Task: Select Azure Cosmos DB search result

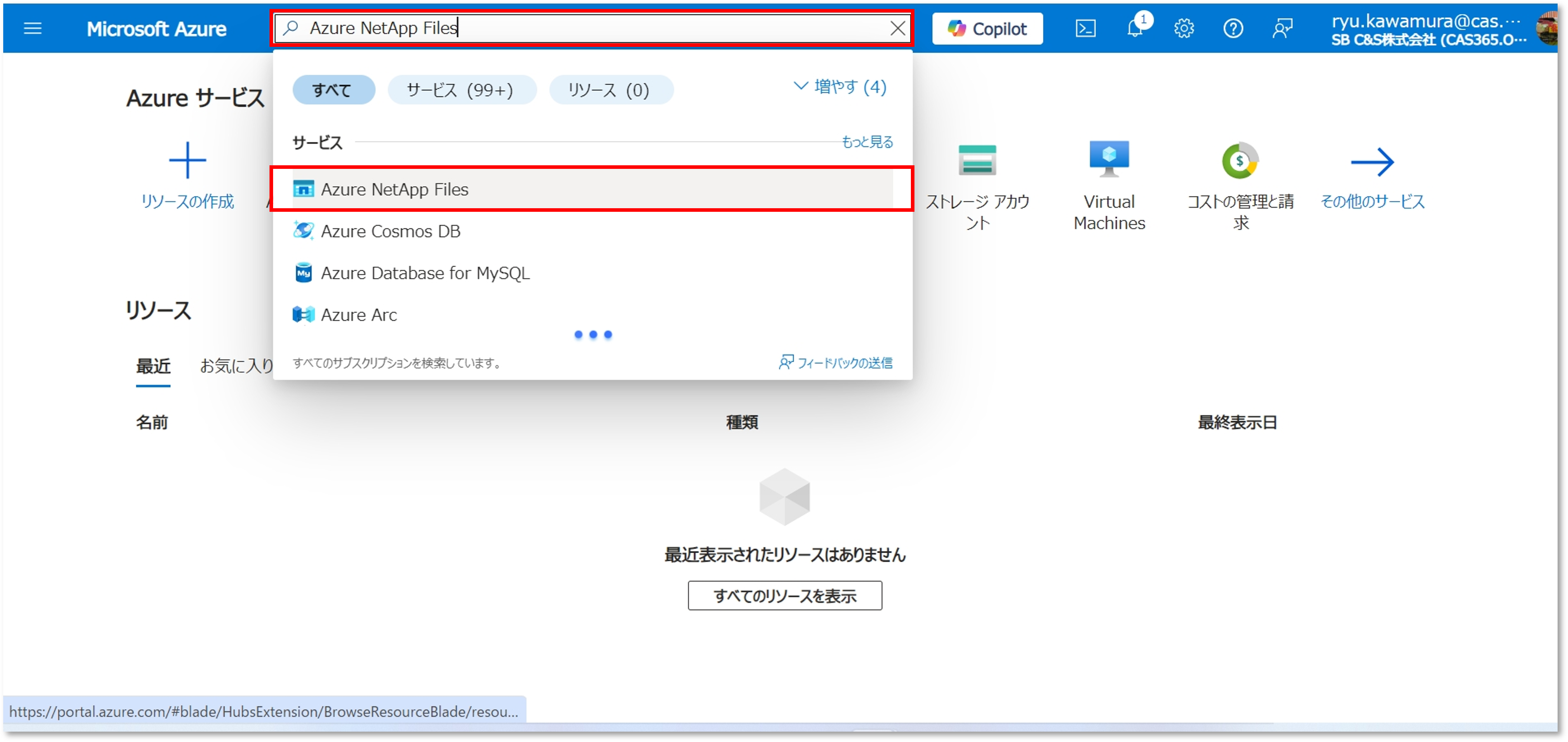Action: (x=391, y=231)
